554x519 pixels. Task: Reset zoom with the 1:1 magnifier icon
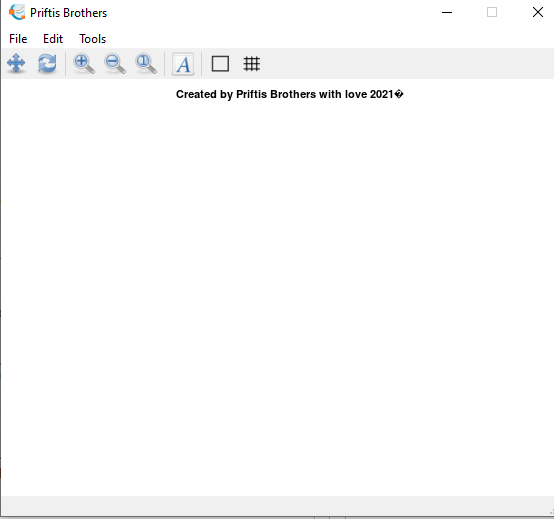(146, 64)
